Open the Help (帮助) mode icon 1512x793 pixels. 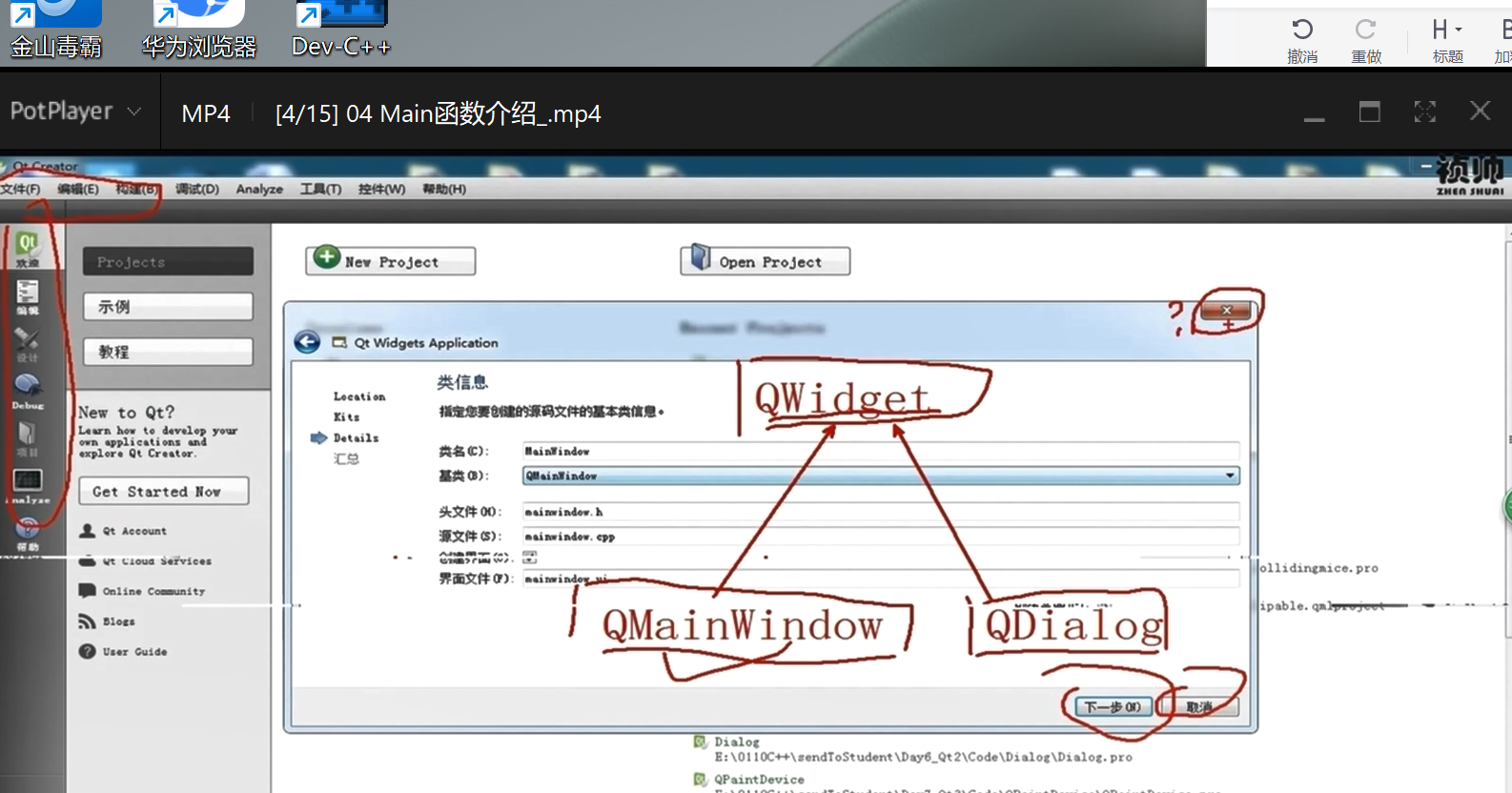[28, 533]
